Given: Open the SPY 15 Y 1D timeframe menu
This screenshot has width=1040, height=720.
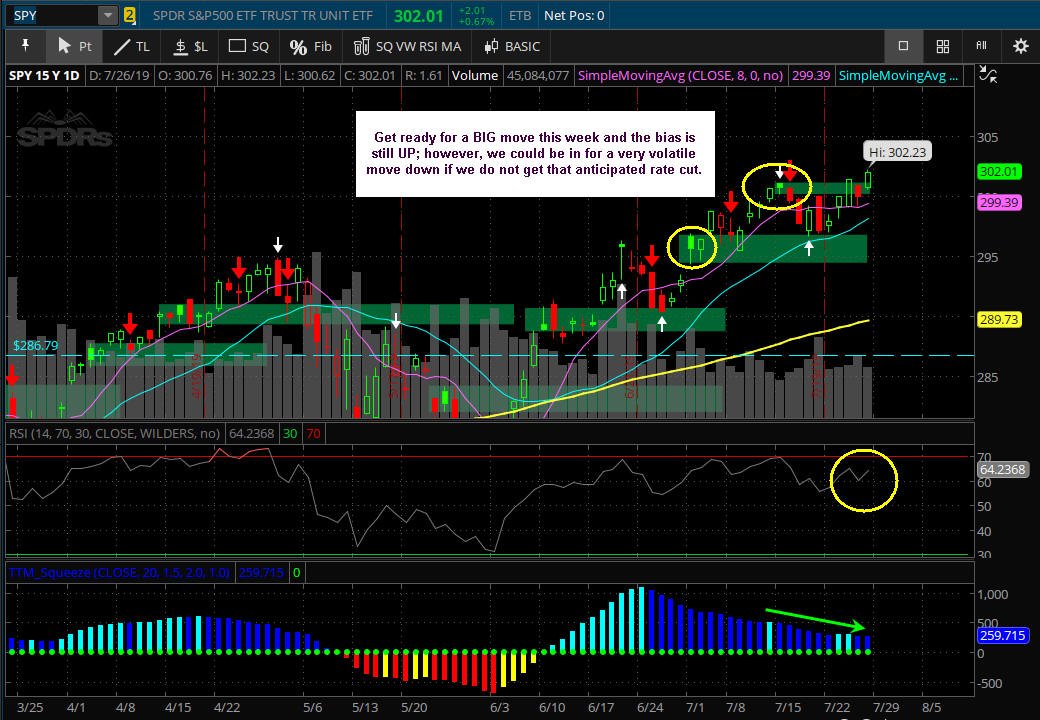Looking at the screenshot, I should coord(44,76).
